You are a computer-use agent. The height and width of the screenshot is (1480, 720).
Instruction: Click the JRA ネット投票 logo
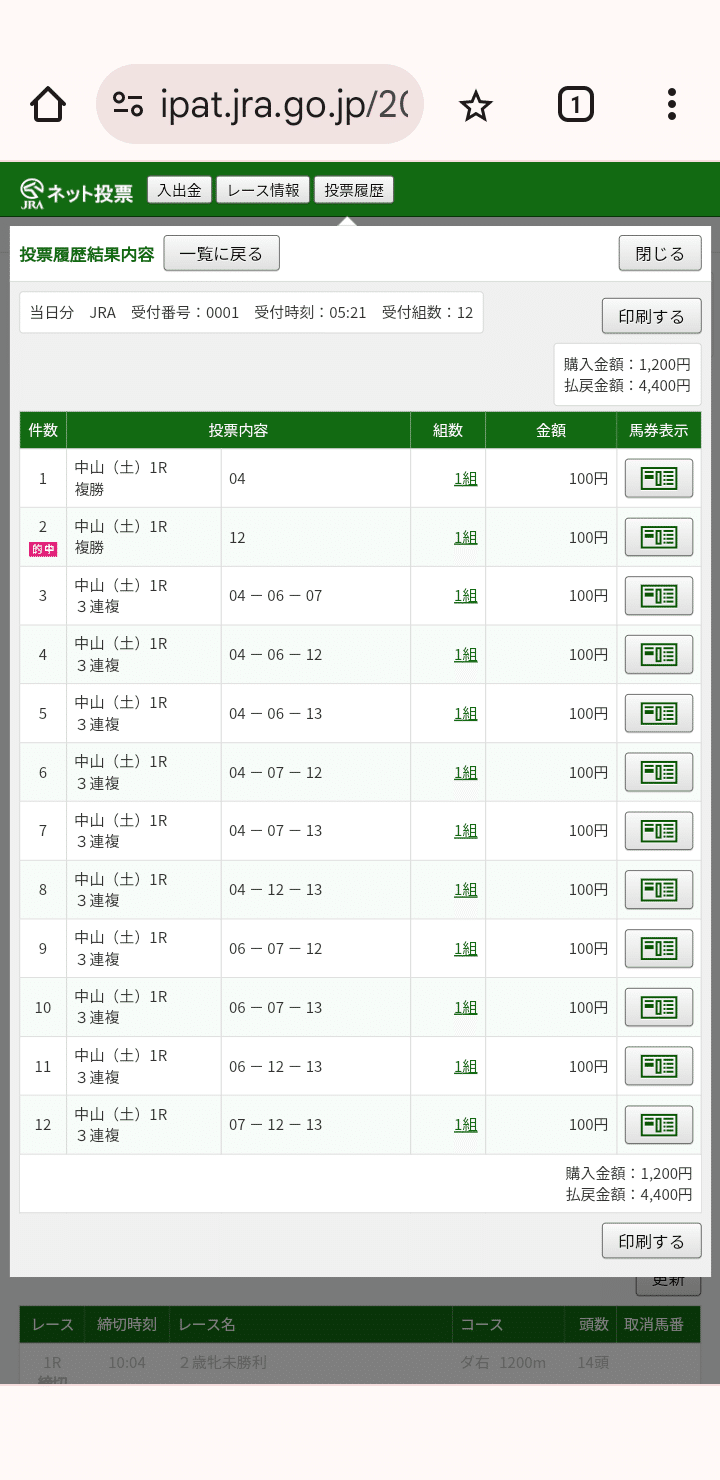point(76,192)
